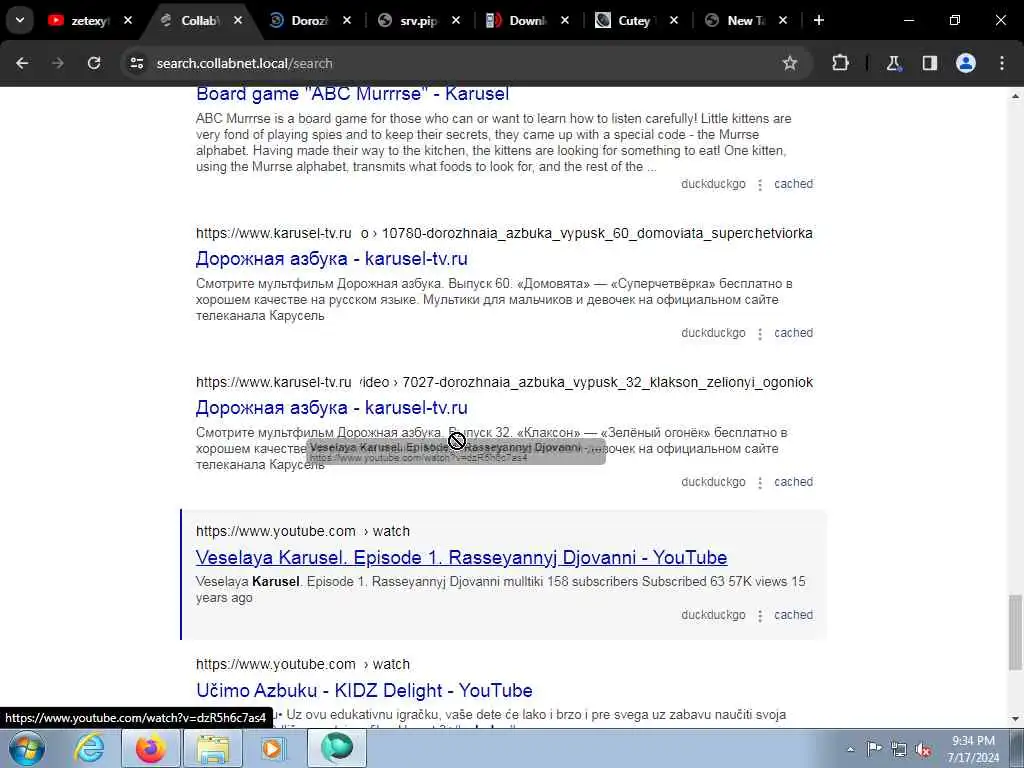1024x768 pixels.
Task: Click the address bar URL
Action: coord(244,63)
